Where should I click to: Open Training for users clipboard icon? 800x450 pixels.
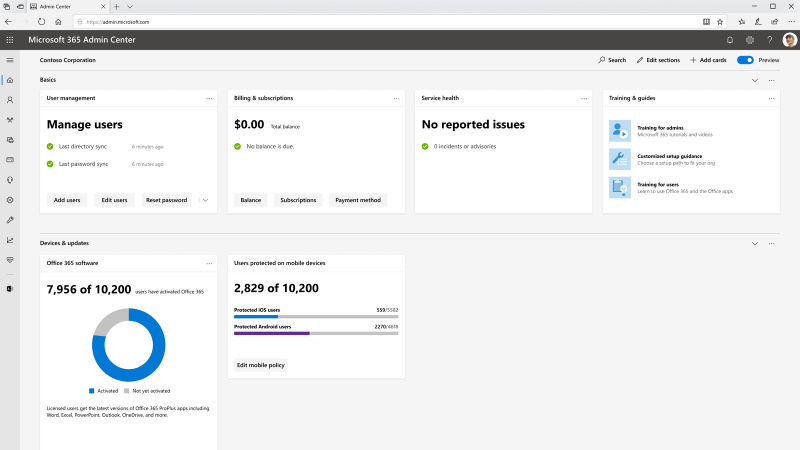pos(619,187)
